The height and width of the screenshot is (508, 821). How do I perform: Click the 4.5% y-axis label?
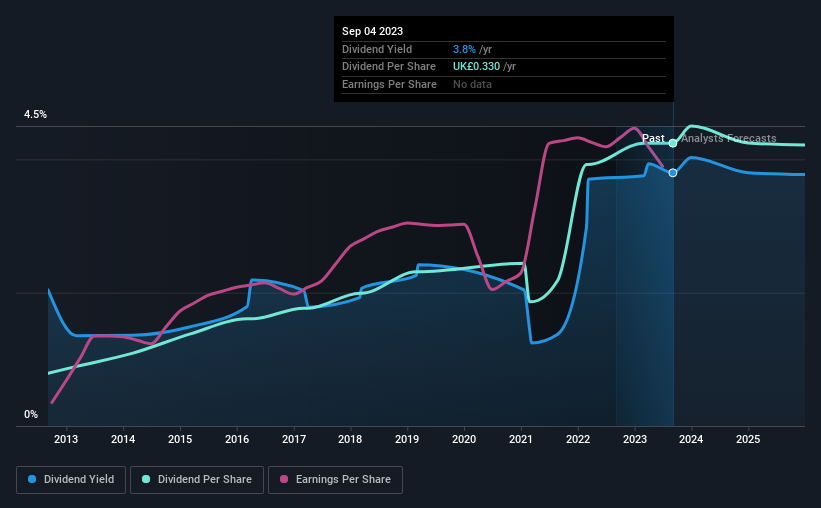pyautogui.click(x=36, y=114)
